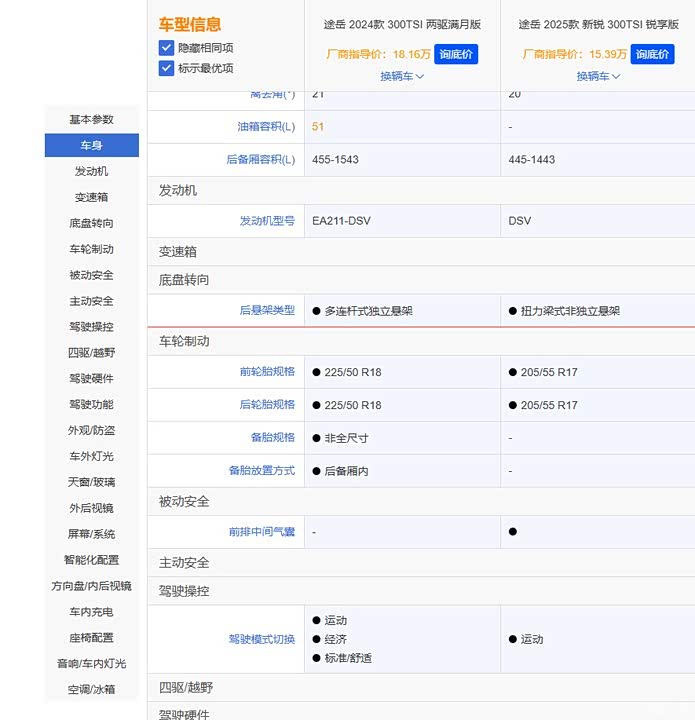This screenshot has width=695, height=720.
Task: Go to 变速箱 in the sidebar
Action: click(91, 198)
